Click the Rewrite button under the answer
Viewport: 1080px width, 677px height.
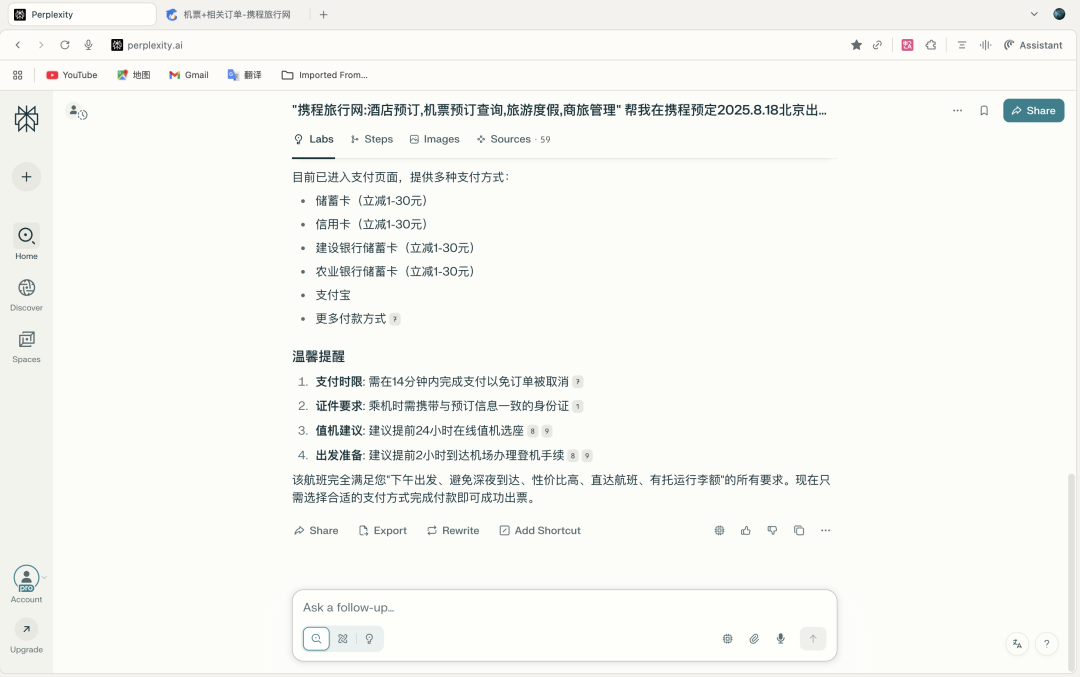coord(452,530)
